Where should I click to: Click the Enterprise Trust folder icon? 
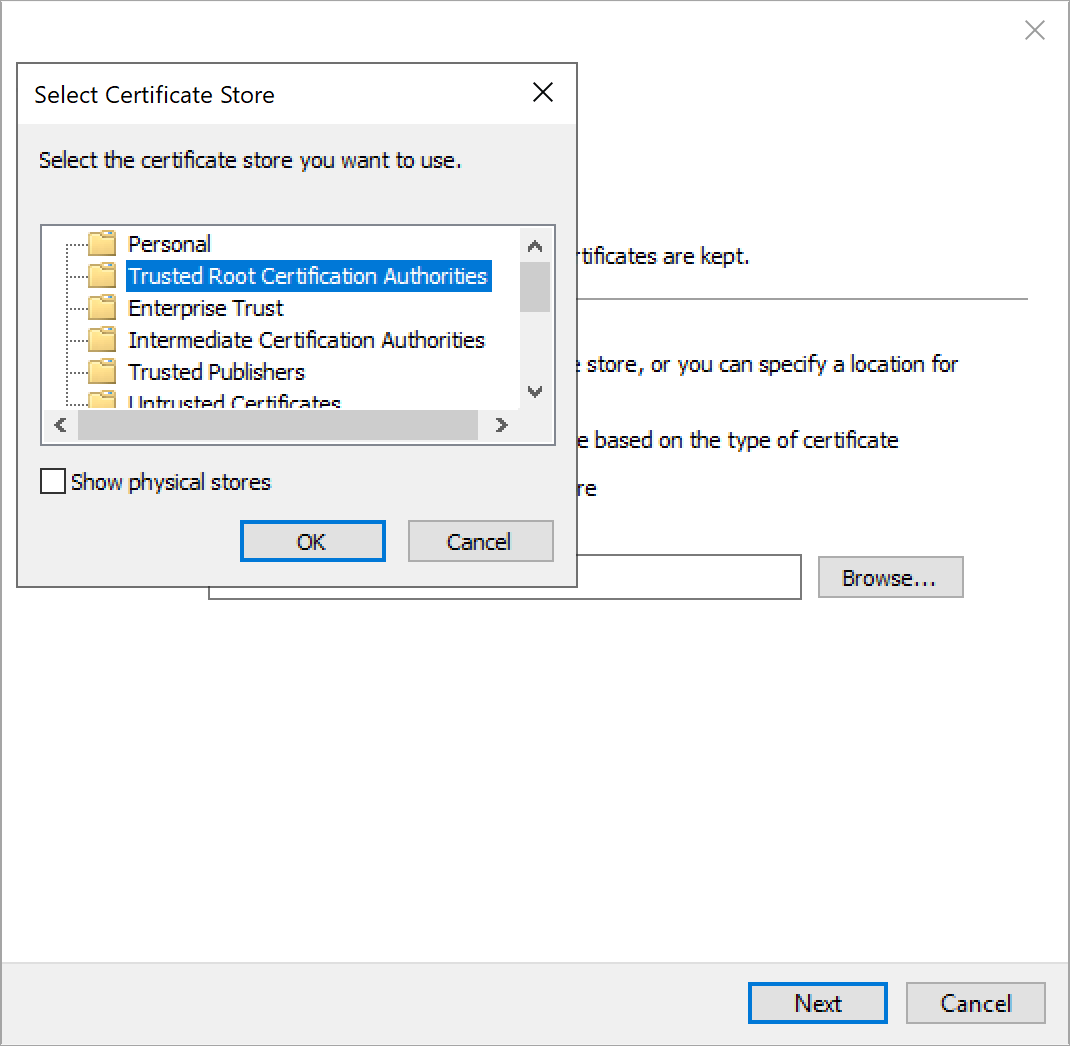point(104,307)
